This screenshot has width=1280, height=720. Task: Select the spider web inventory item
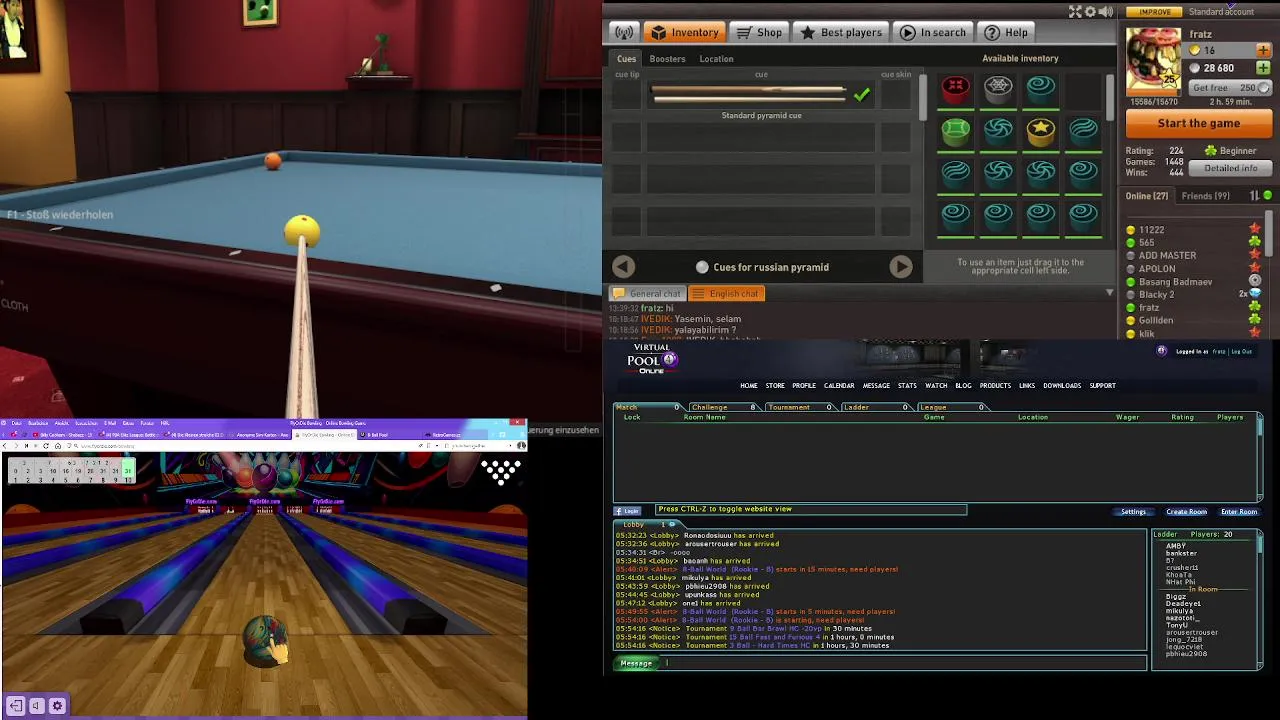998,89
